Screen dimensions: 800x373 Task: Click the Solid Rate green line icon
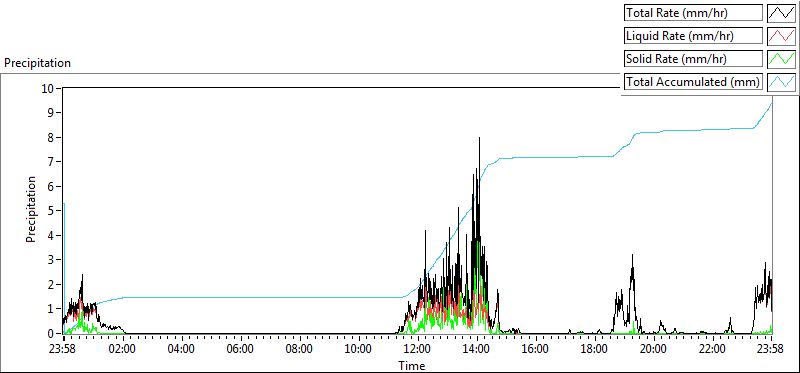781,59
